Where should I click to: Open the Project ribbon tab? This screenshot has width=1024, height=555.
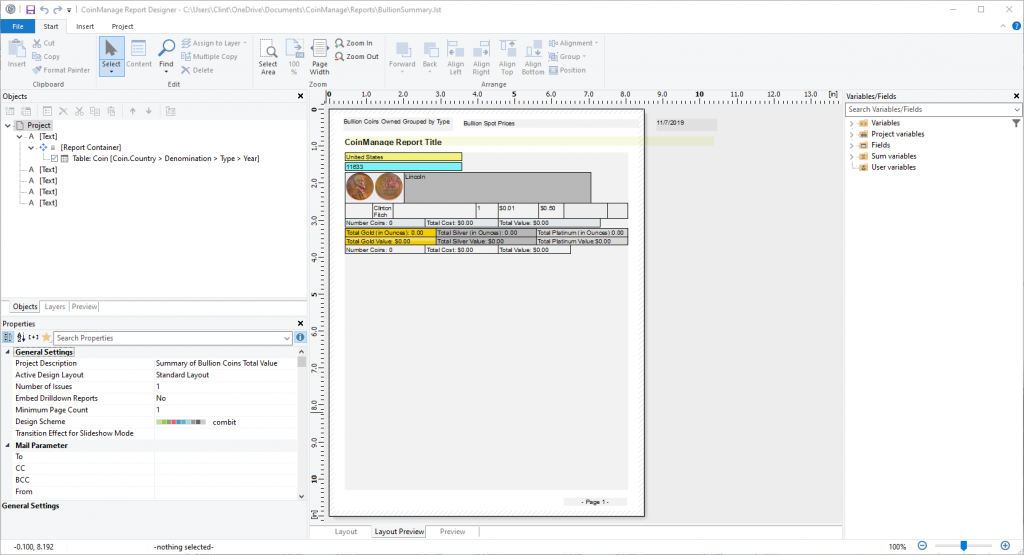tap(122, 27)
